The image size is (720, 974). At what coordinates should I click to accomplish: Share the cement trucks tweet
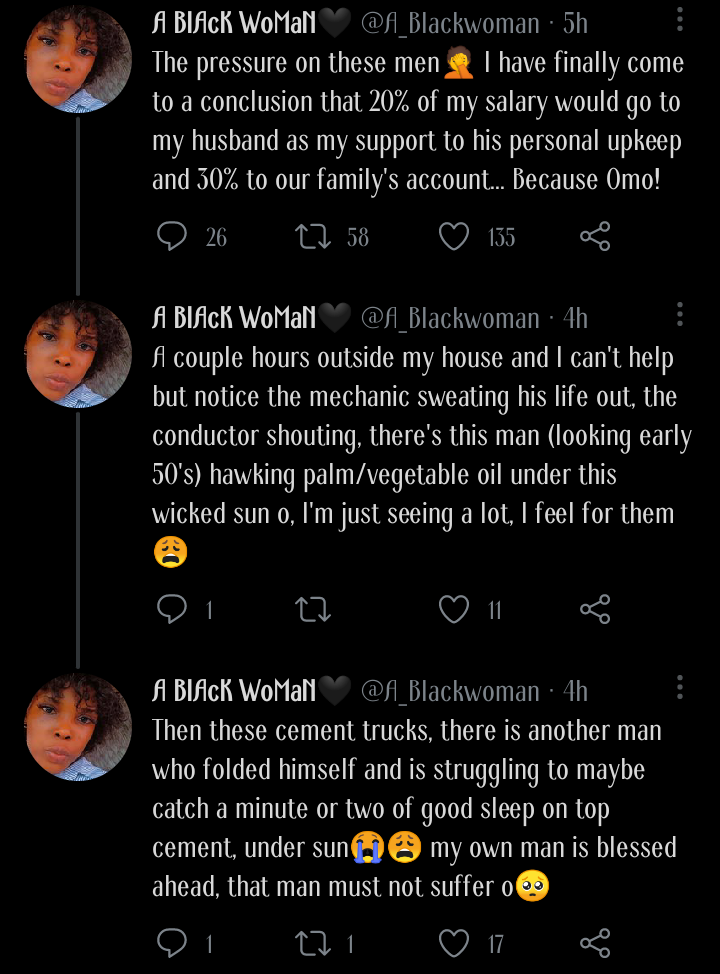point(595,942)
